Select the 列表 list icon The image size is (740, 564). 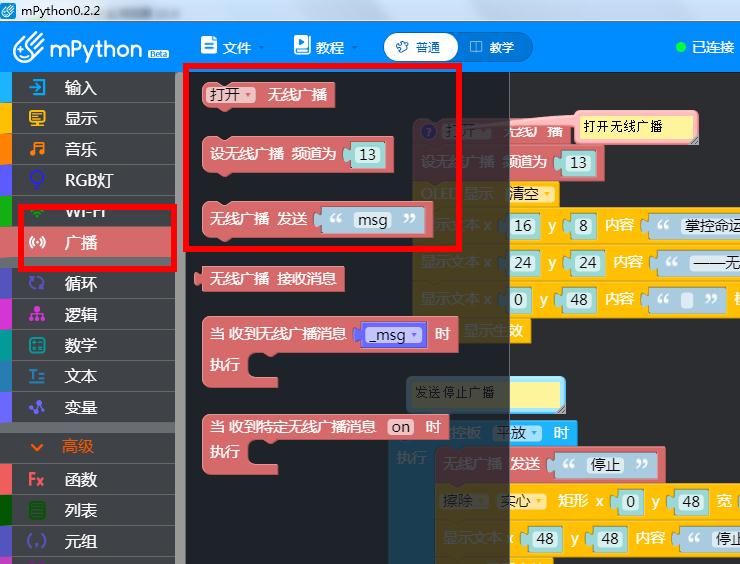[x=37, y=510]
